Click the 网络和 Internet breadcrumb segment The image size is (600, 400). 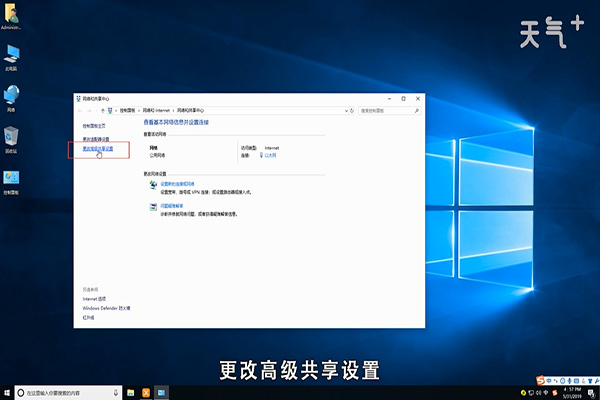[x=156, y=111]
